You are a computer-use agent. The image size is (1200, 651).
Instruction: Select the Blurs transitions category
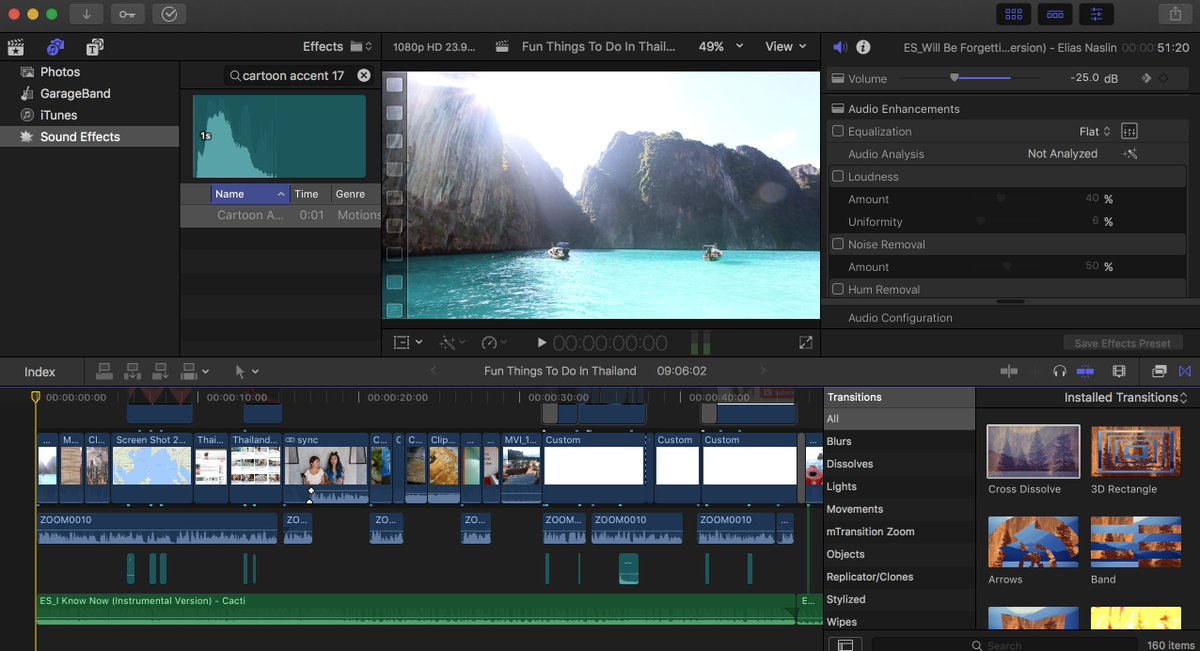click(x=839, y=441)
